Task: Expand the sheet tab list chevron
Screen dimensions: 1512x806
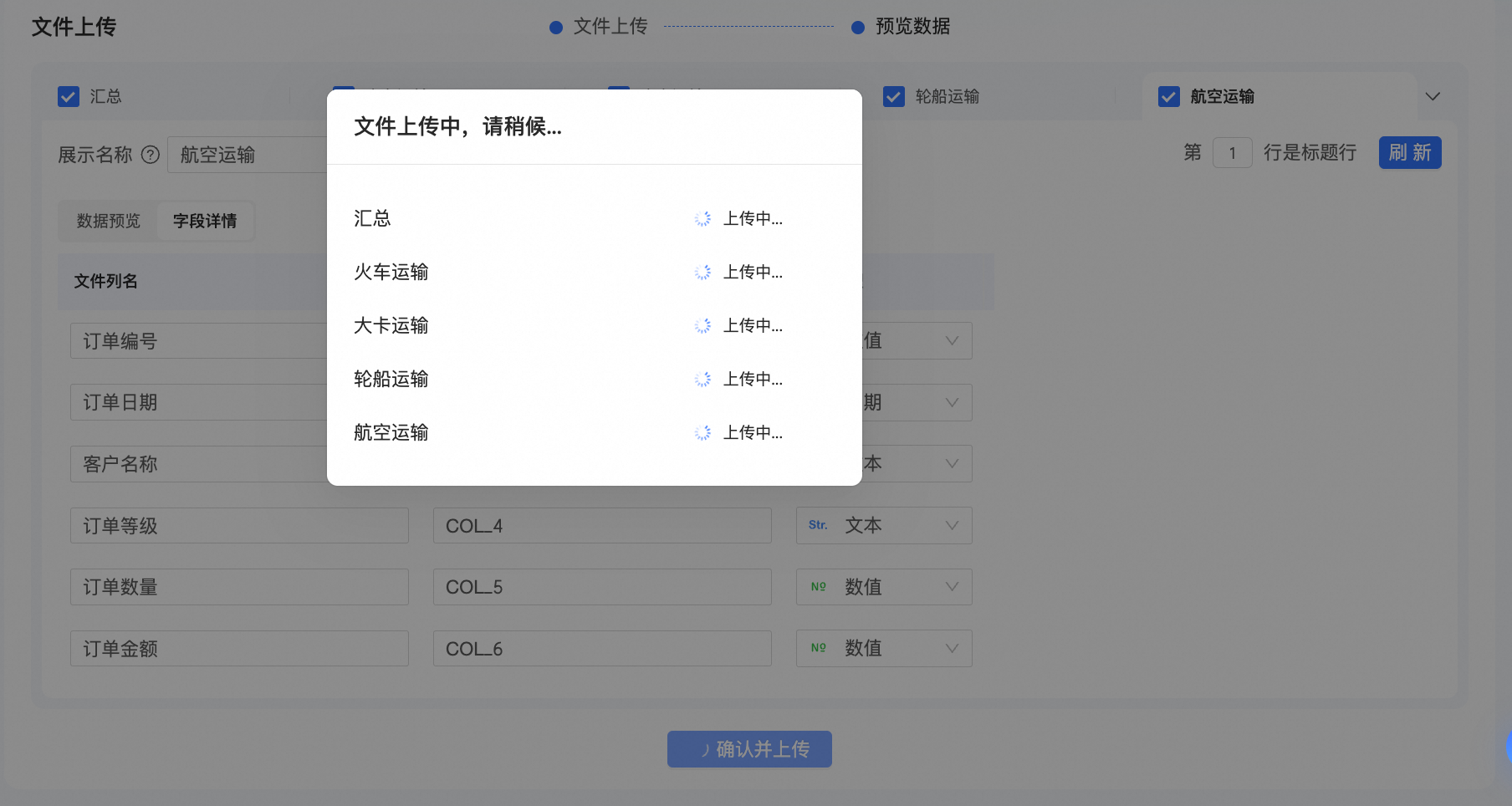Action: click(1433, 96)
